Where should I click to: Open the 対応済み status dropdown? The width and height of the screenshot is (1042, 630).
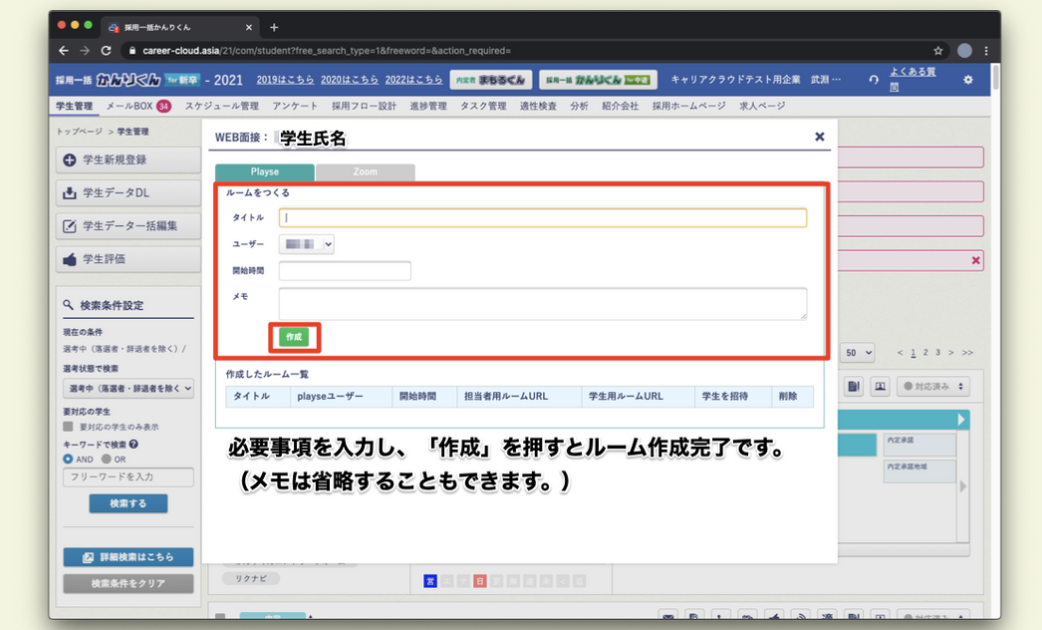[933, 386]
